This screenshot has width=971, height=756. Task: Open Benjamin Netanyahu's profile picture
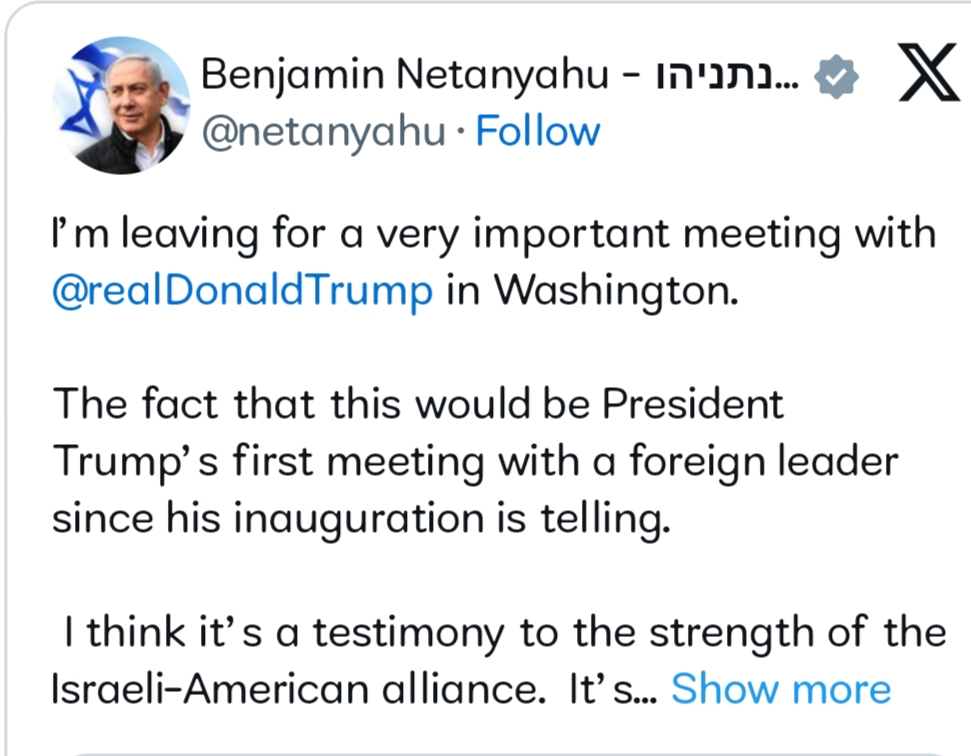click(121, 105)
